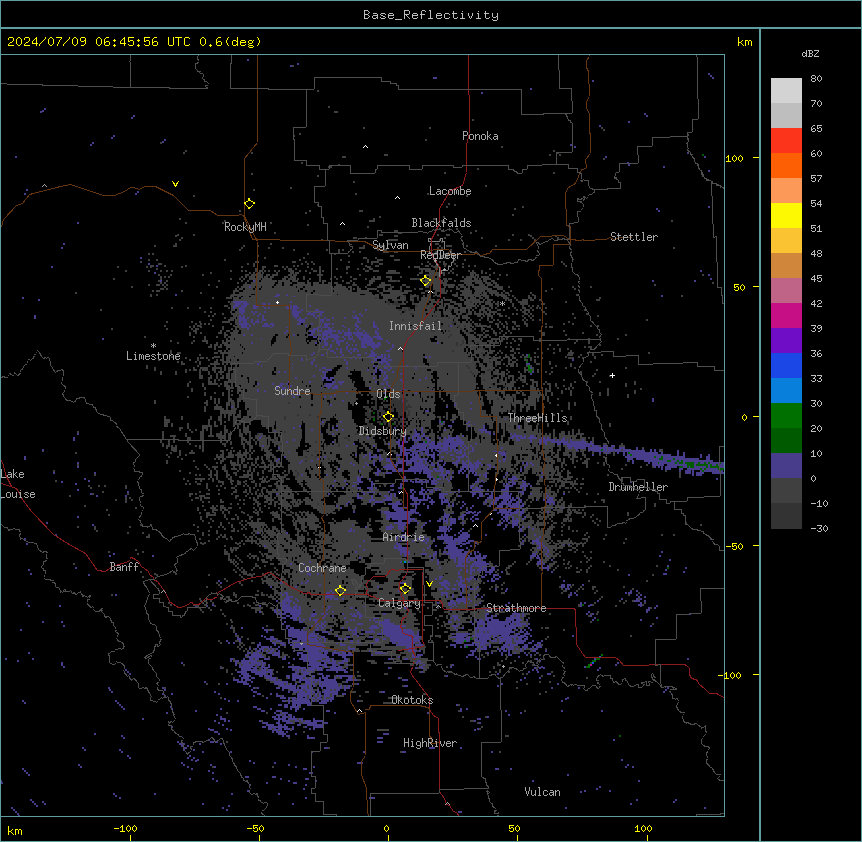
Task: Click the light gray 80 dBZ legend swatch
Action: click(786, 91)
